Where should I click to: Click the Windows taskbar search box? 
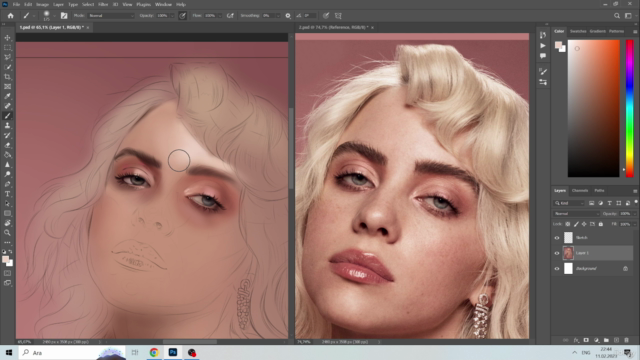tap(72, 353)
